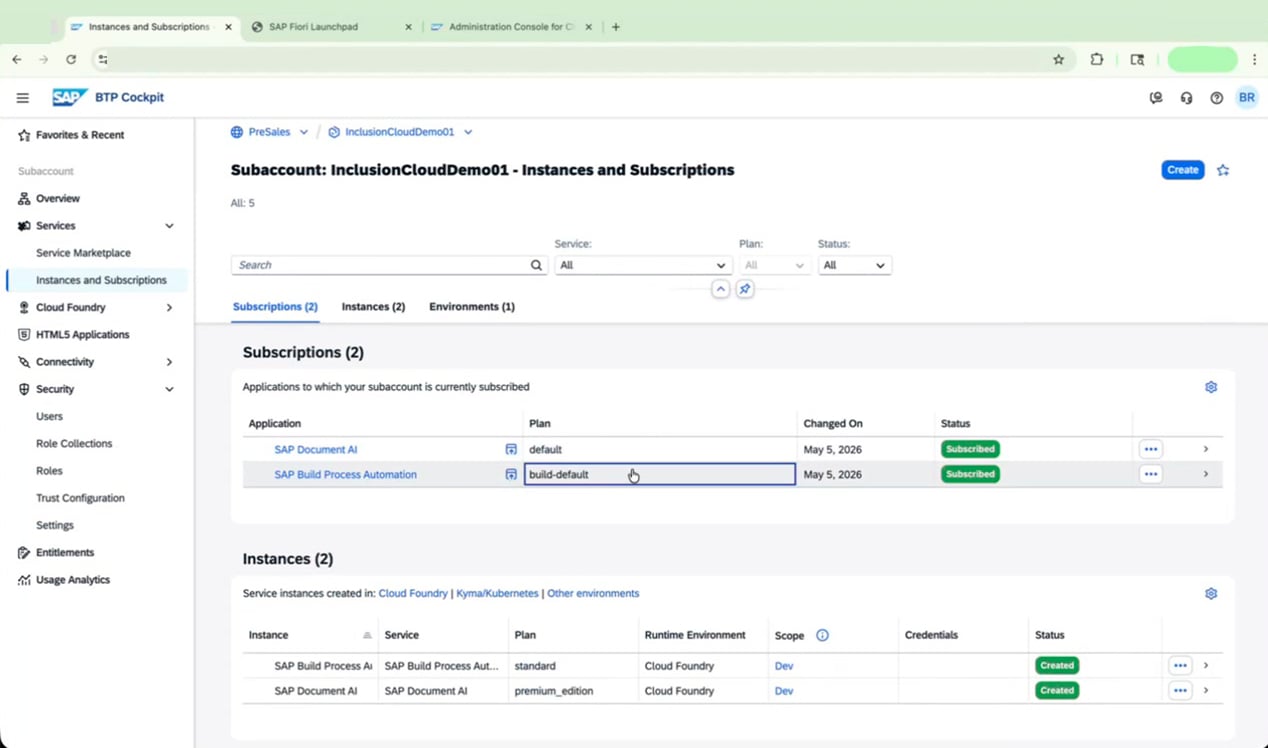This screenshot has height=748, width=1268.
Task: Open SAP Document AI application link
Action: pyautogui.click(x=316, y=450)
